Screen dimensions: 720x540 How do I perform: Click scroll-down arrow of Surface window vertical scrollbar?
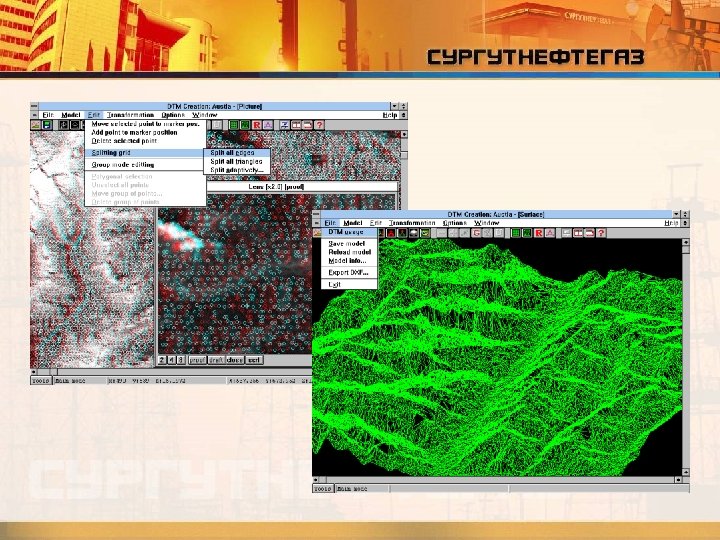tap(686, 472)
